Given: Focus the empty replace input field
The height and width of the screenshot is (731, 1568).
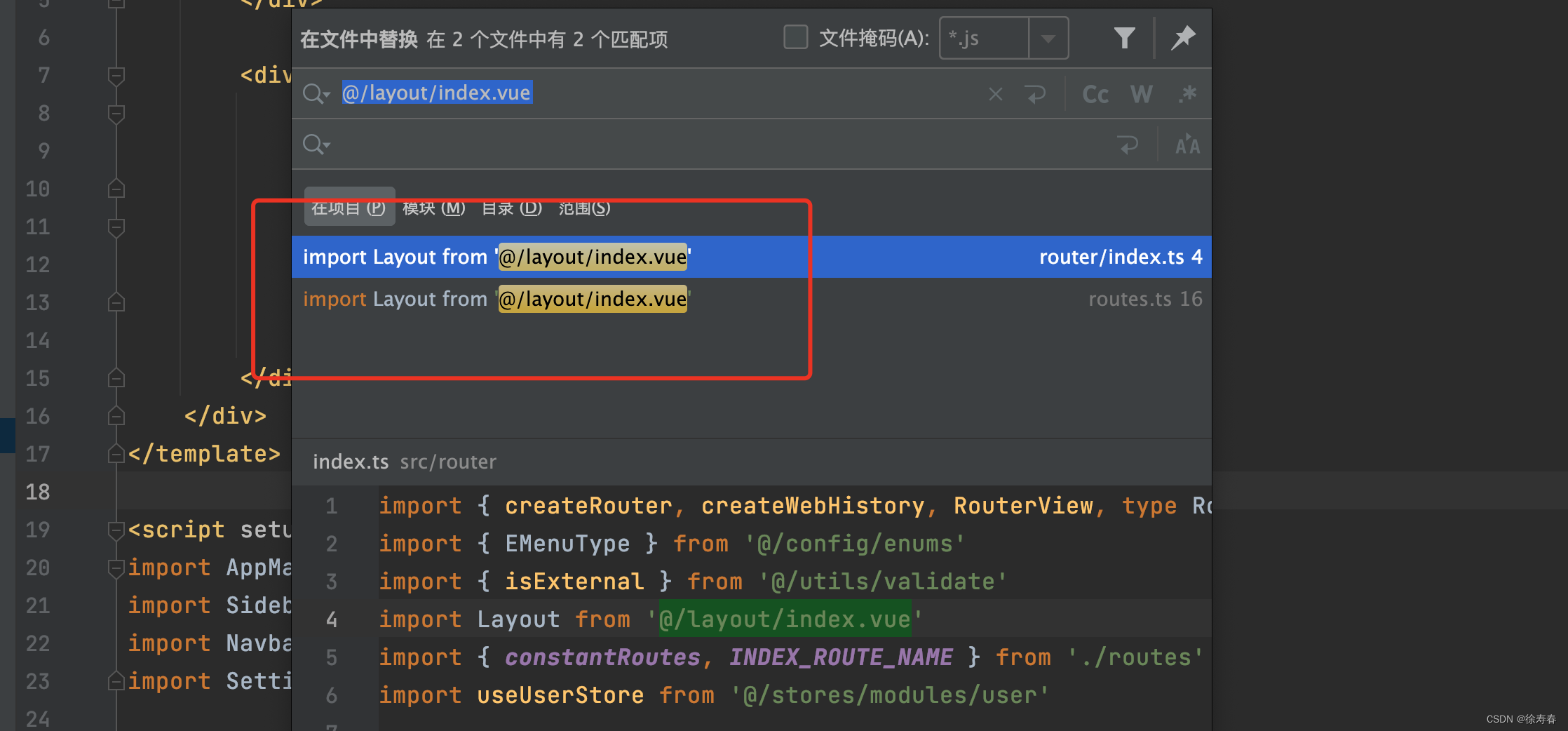Looking at the screenshot, I should 722,145.
